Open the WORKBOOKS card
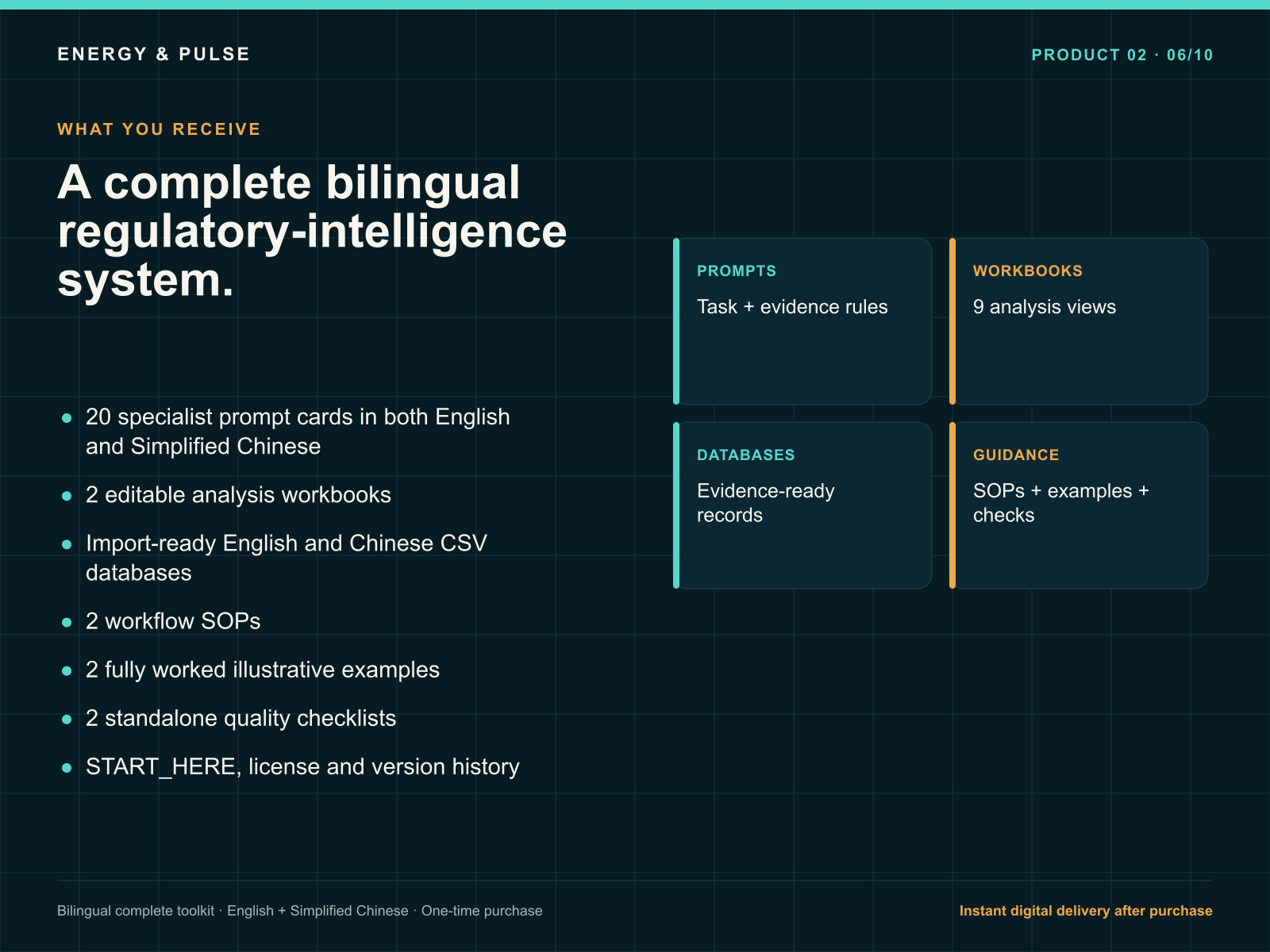 pyautogui.click(x=1079, y=321)
